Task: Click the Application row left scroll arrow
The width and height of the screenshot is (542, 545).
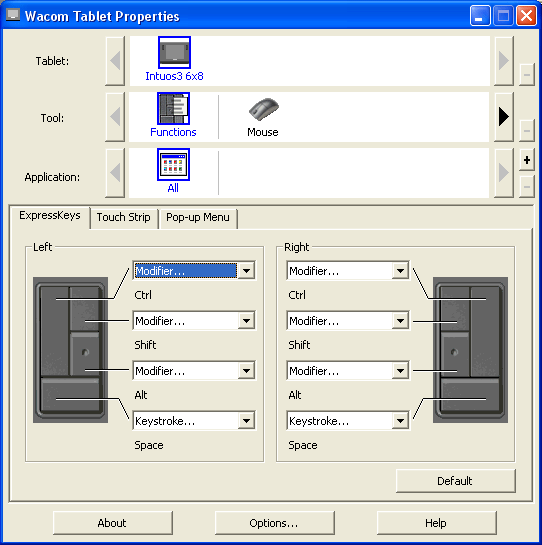Action: click(115, 173)
